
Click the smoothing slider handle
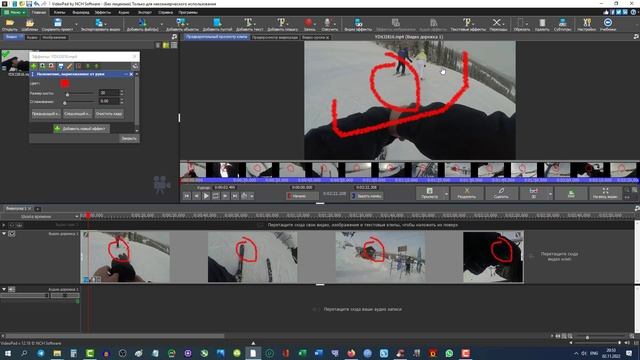tap(64, 102)
